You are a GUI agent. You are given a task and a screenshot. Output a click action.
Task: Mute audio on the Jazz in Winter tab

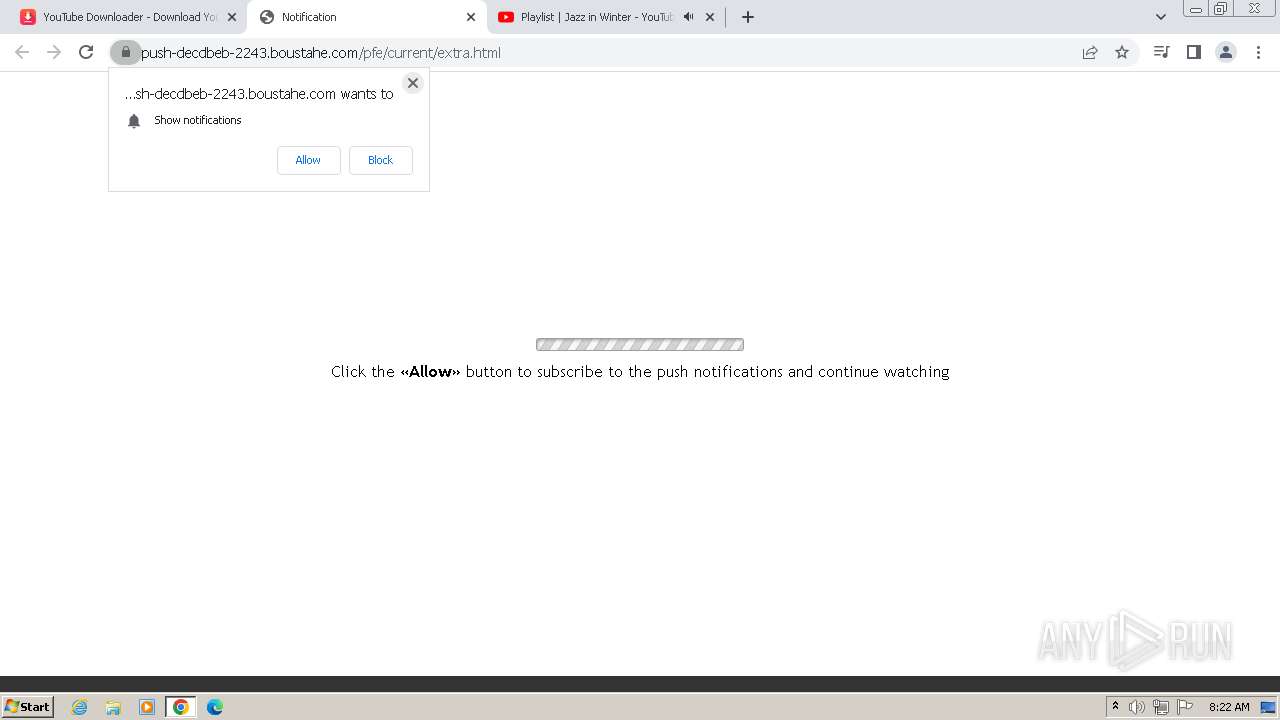pyautogui.click(x=688, y=17)
